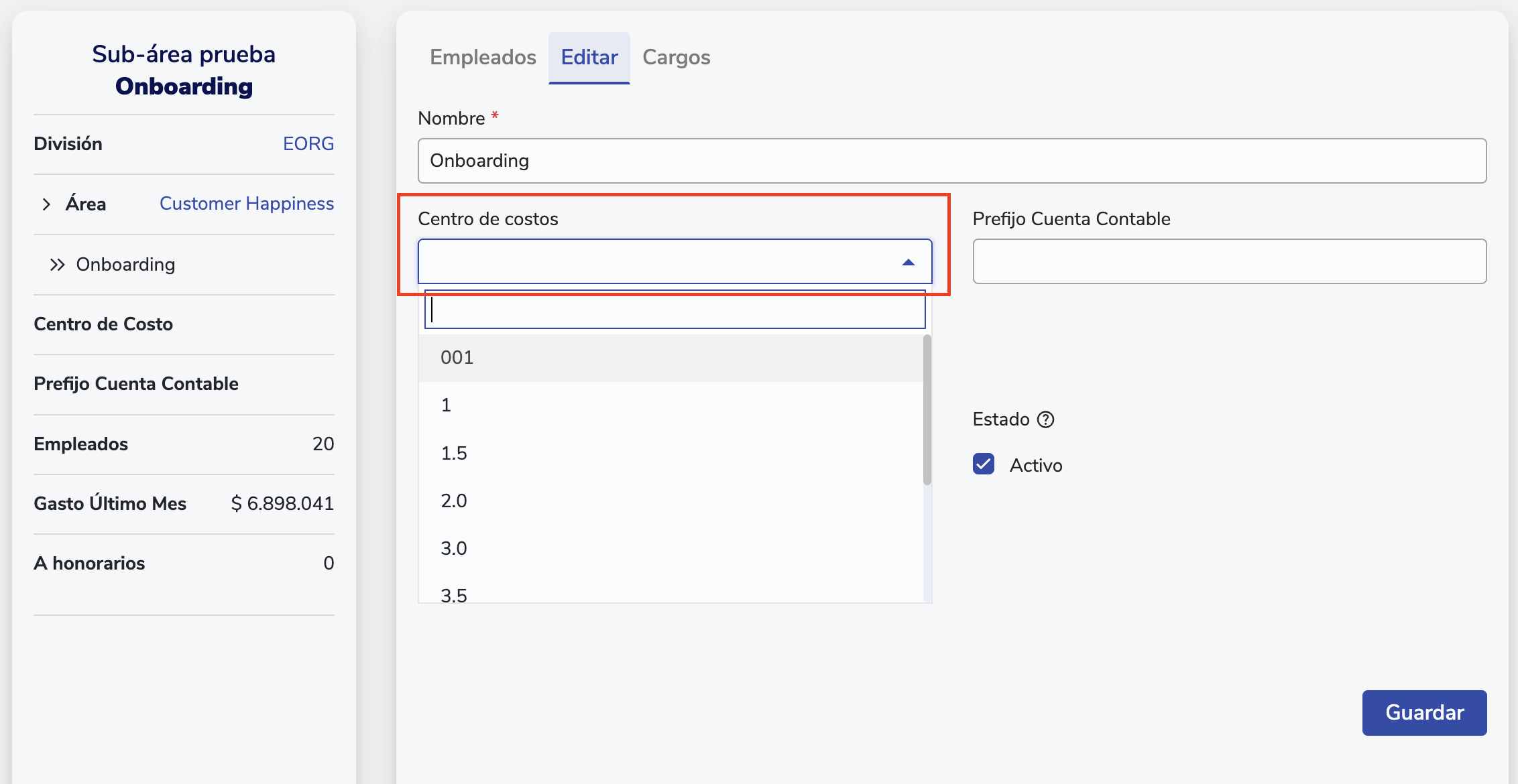Click the dropdown list scrollbar thumb

[x=927, y=410]
